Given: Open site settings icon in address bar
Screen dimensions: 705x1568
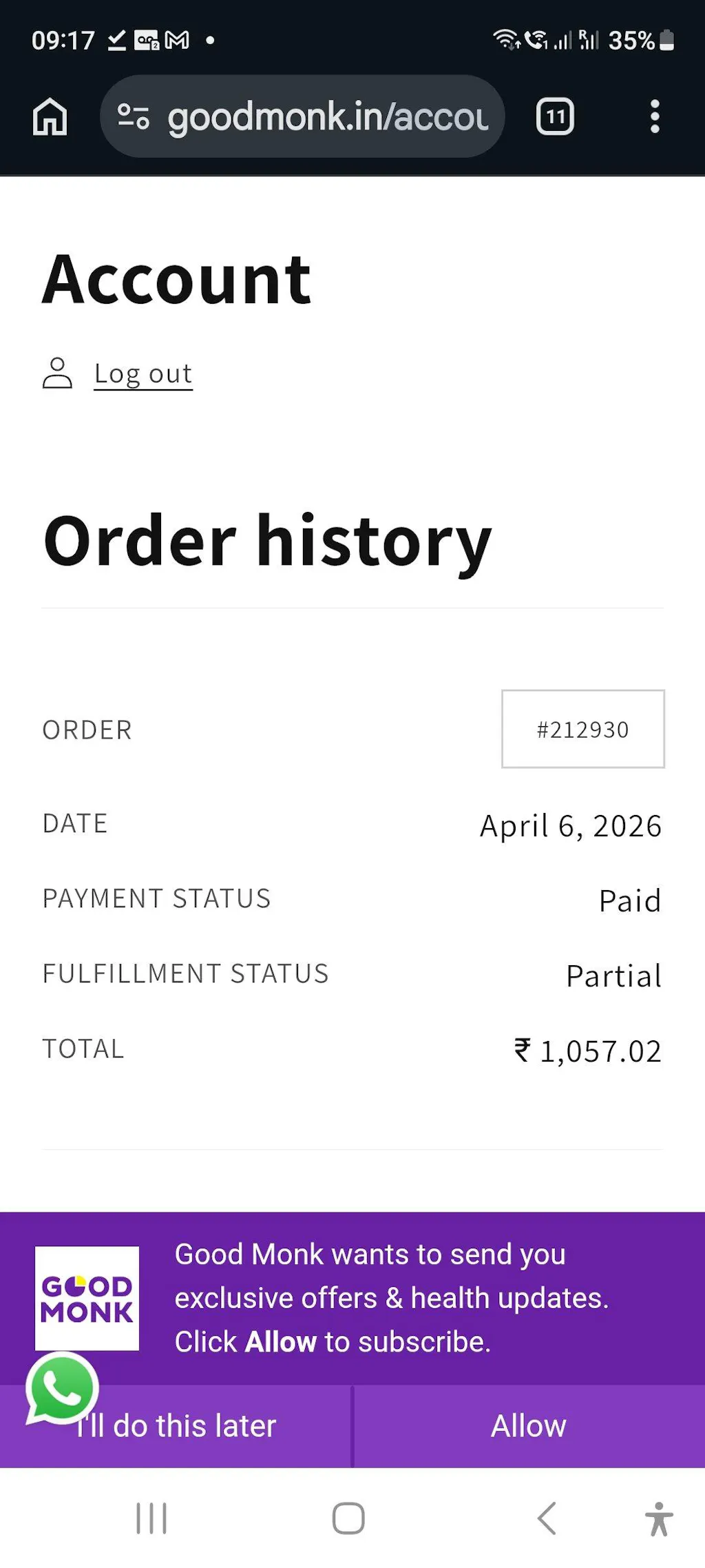Looking at the screenshot, I should 134,116.
